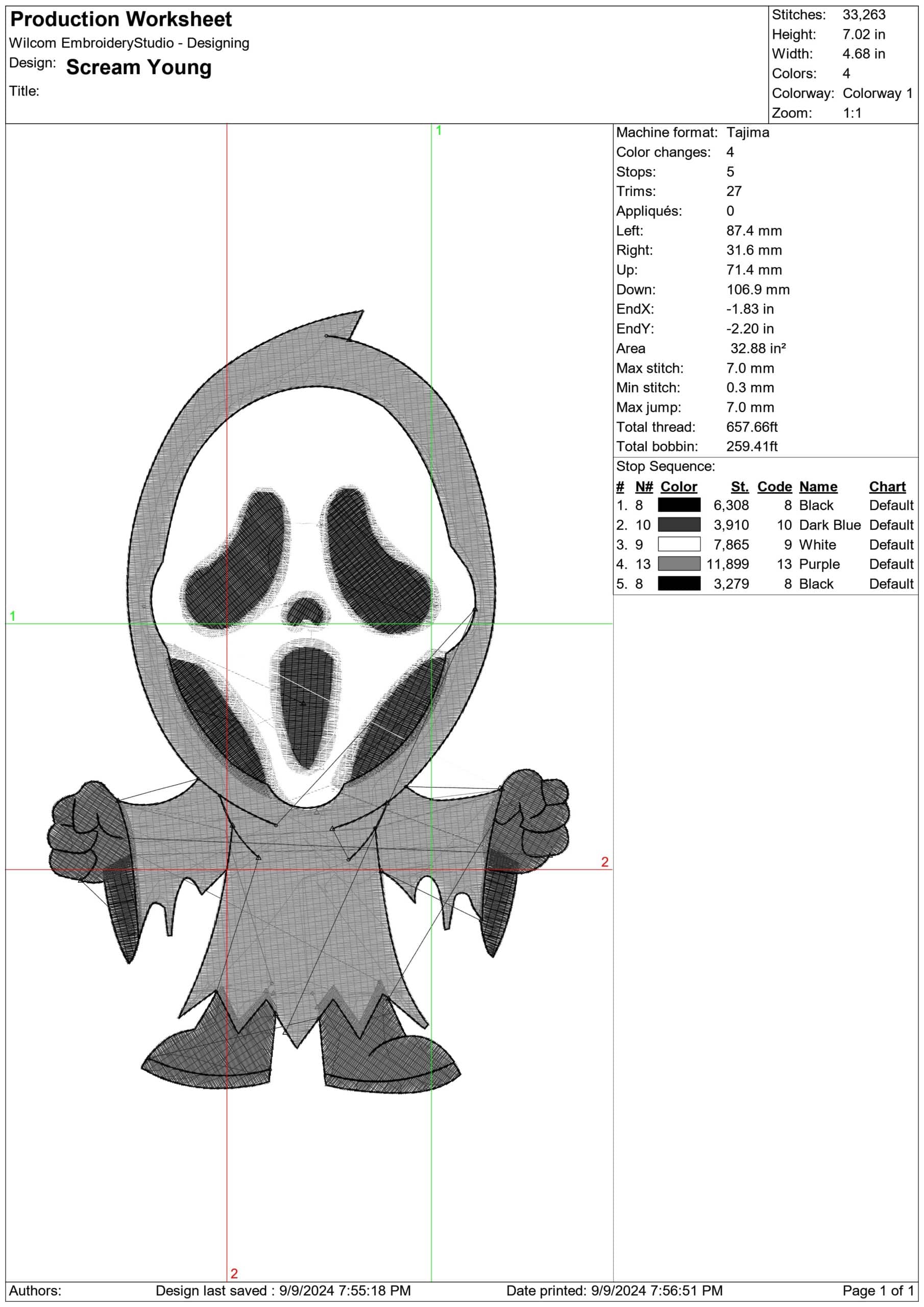
Task: Click 'Wilcom EmbroideryStudio - Designing' text
Action: click(129, 43)
